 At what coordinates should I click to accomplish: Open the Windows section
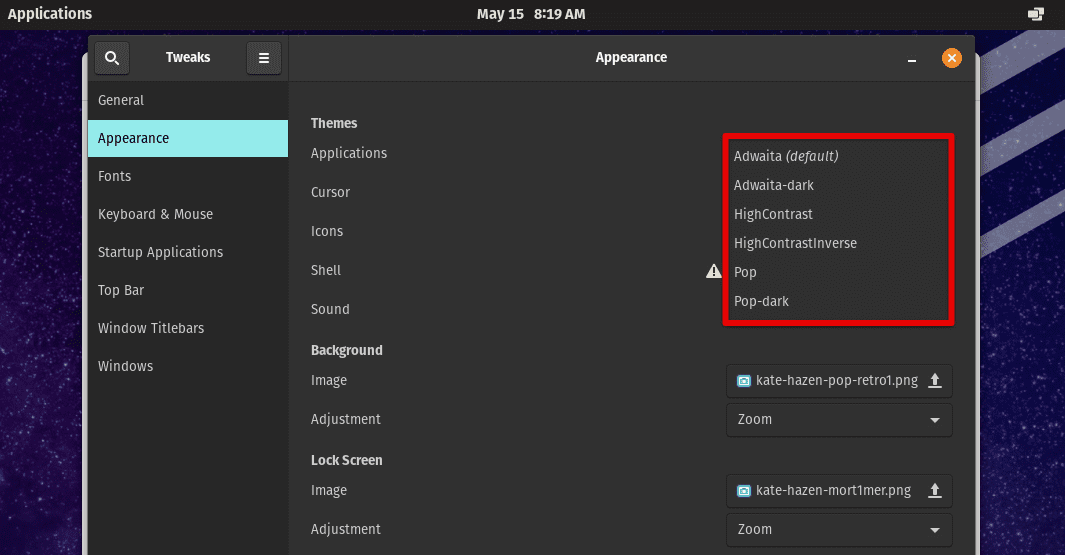click(188, 367)
